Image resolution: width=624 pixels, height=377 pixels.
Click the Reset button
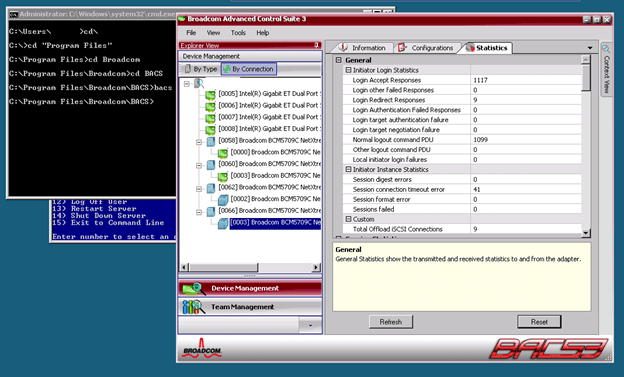point(539,322)
